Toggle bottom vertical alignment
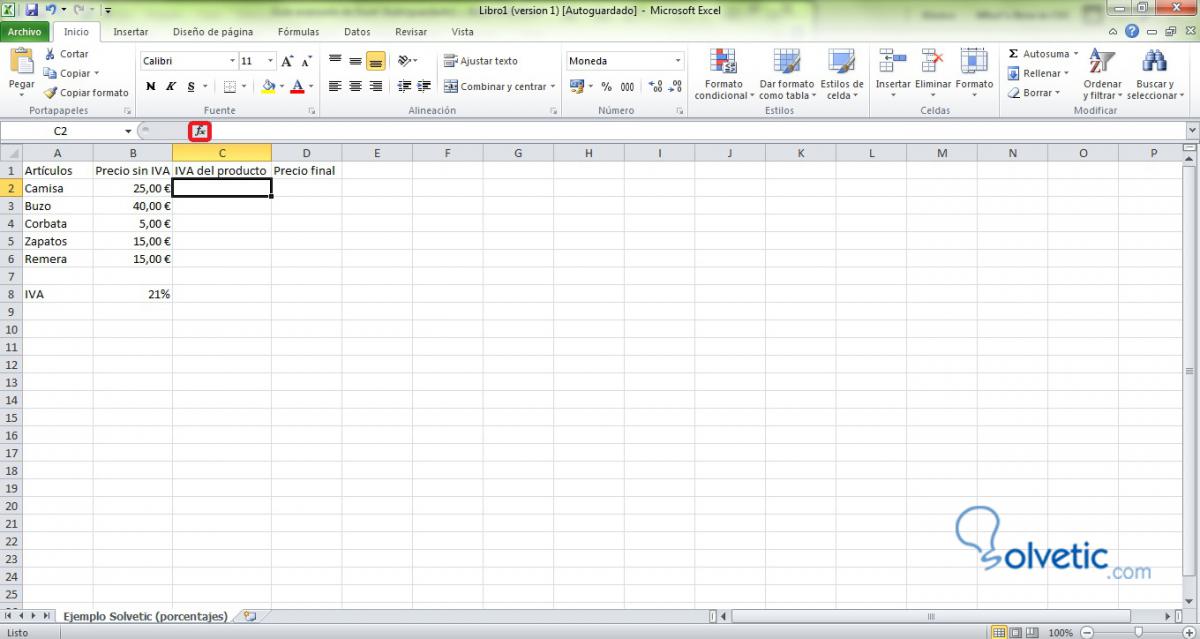Image resolution: width=1200 pixels, height=639 pixels. click(376, 61)
